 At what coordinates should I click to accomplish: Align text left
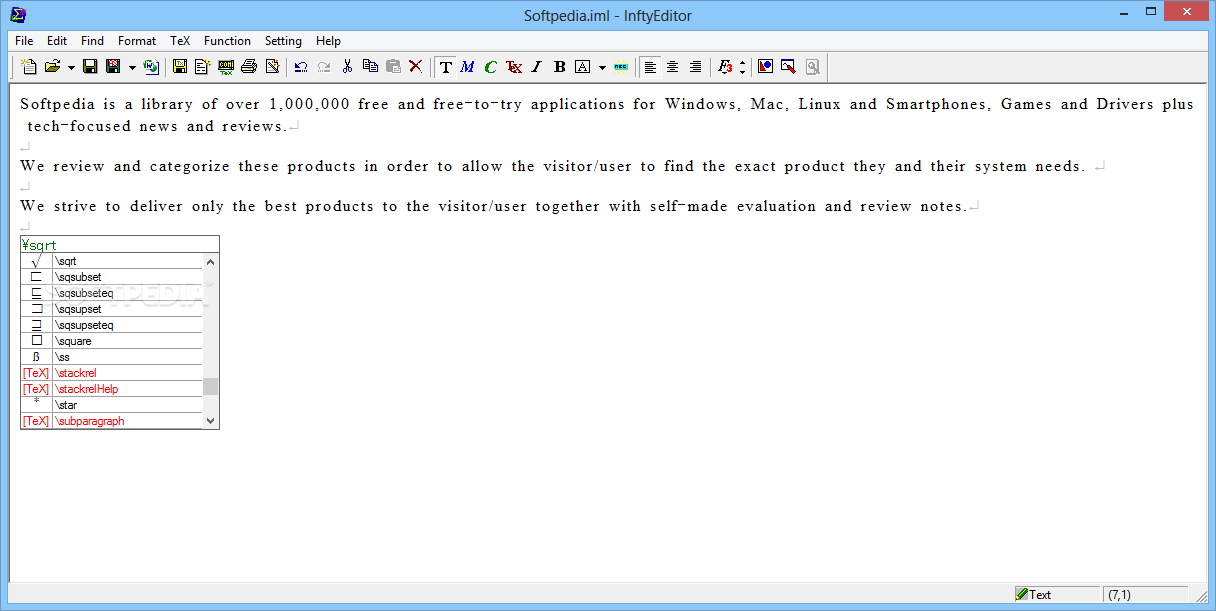point(650,67)
